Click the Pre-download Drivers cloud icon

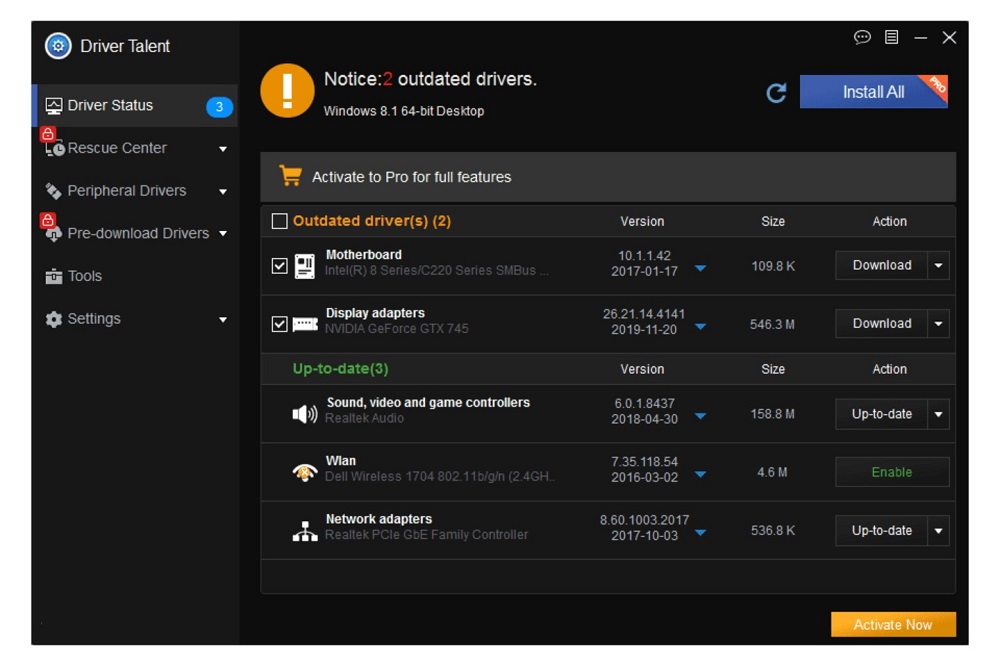point(54,233)
